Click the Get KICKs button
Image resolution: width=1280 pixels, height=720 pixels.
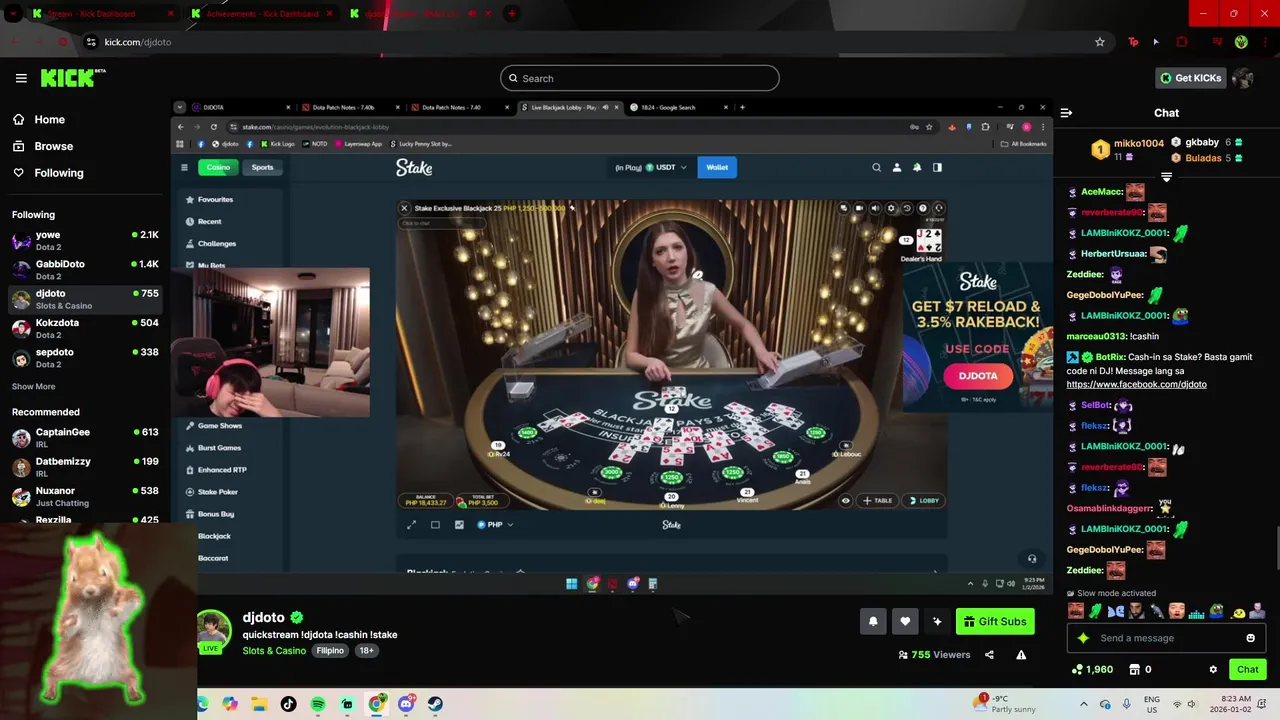point(1190,78)
